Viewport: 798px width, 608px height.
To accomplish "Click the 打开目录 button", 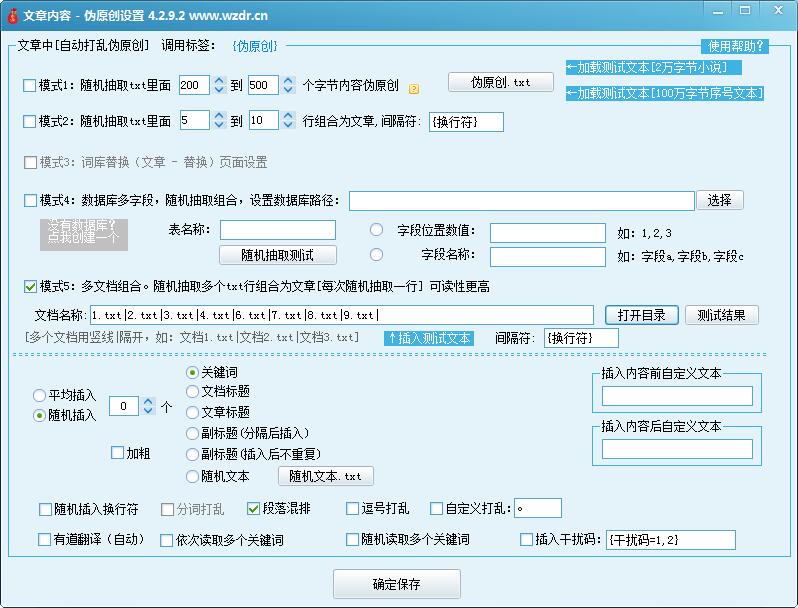I will 641,315.
